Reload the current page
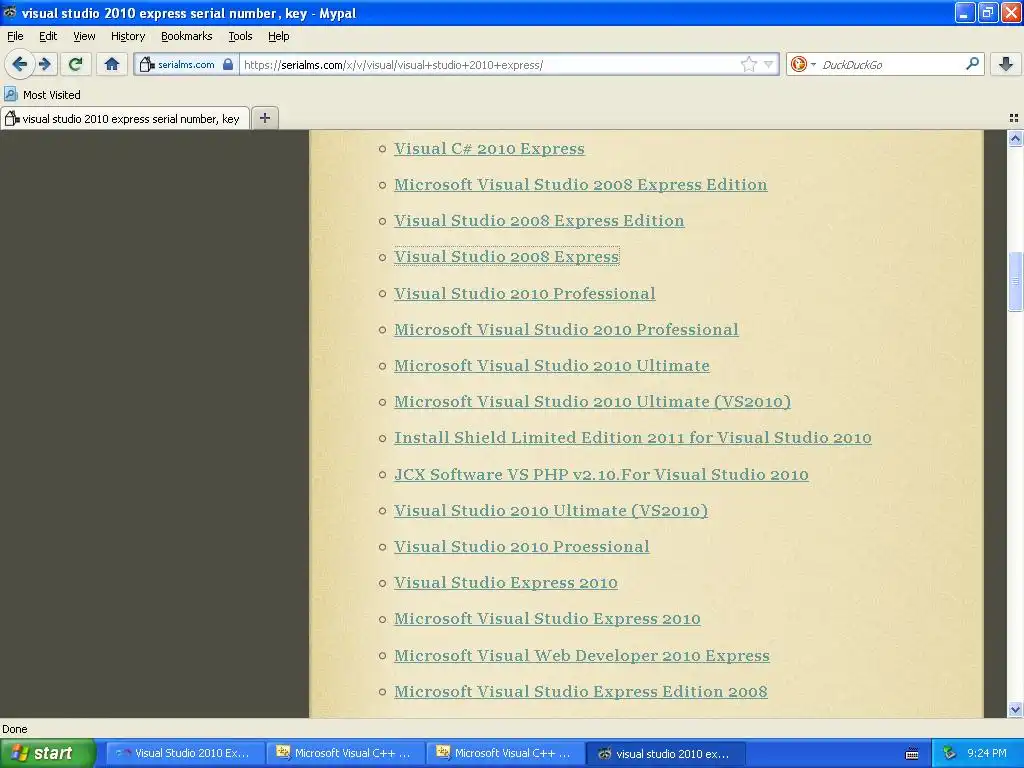 click(76, 64)
